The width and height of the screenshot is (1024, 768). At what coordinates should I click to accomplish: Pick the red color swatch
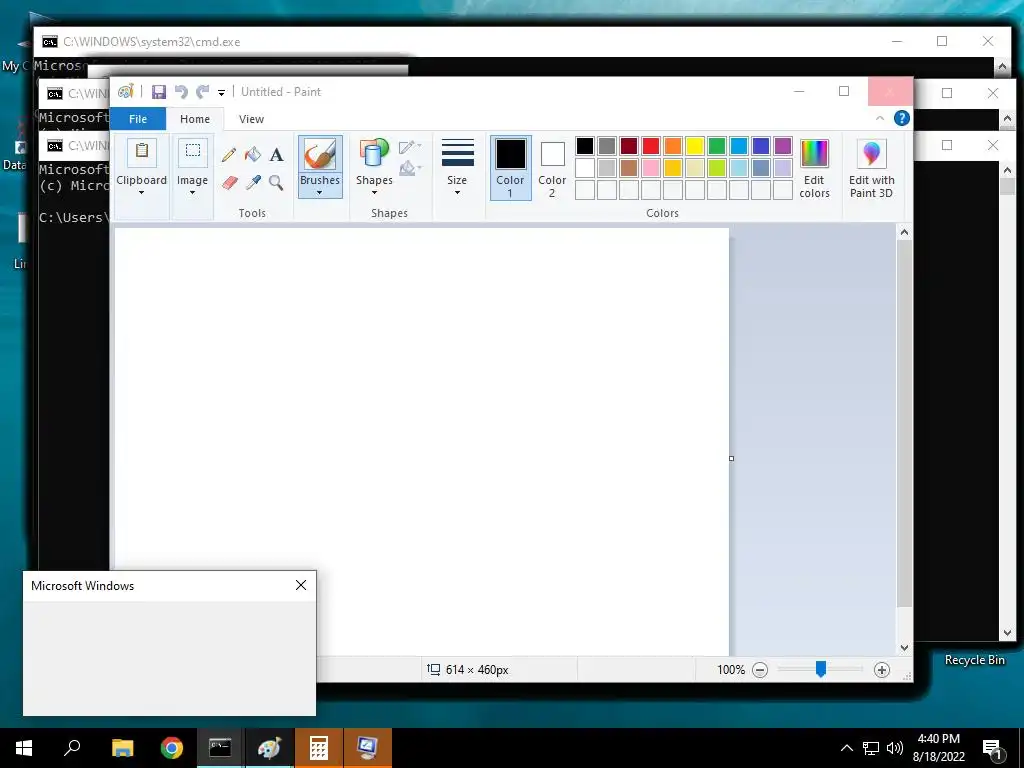click(x=650, y=146)
